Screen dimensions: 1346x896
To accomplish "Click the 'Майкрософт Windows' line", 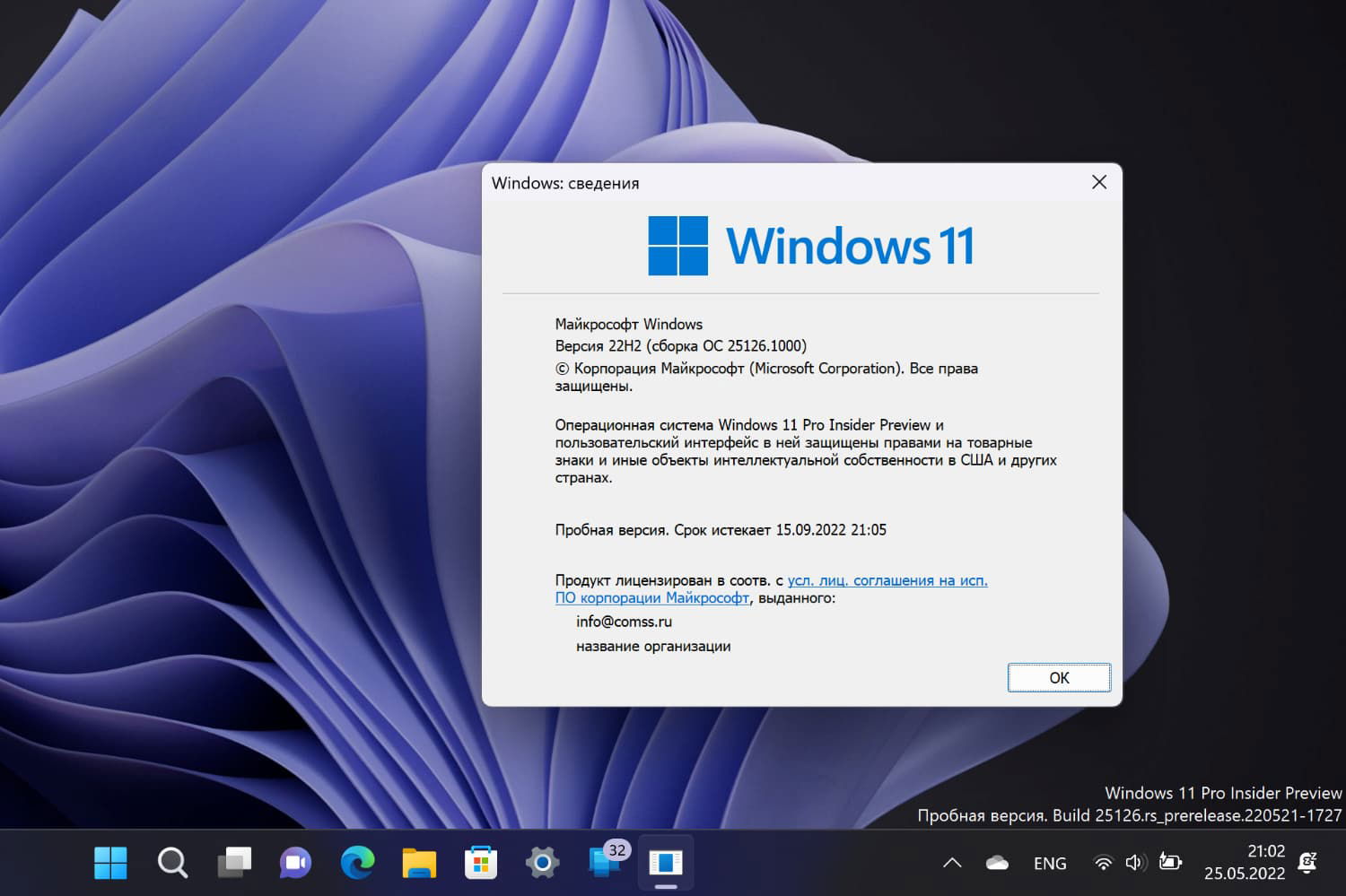I will 629,324.
